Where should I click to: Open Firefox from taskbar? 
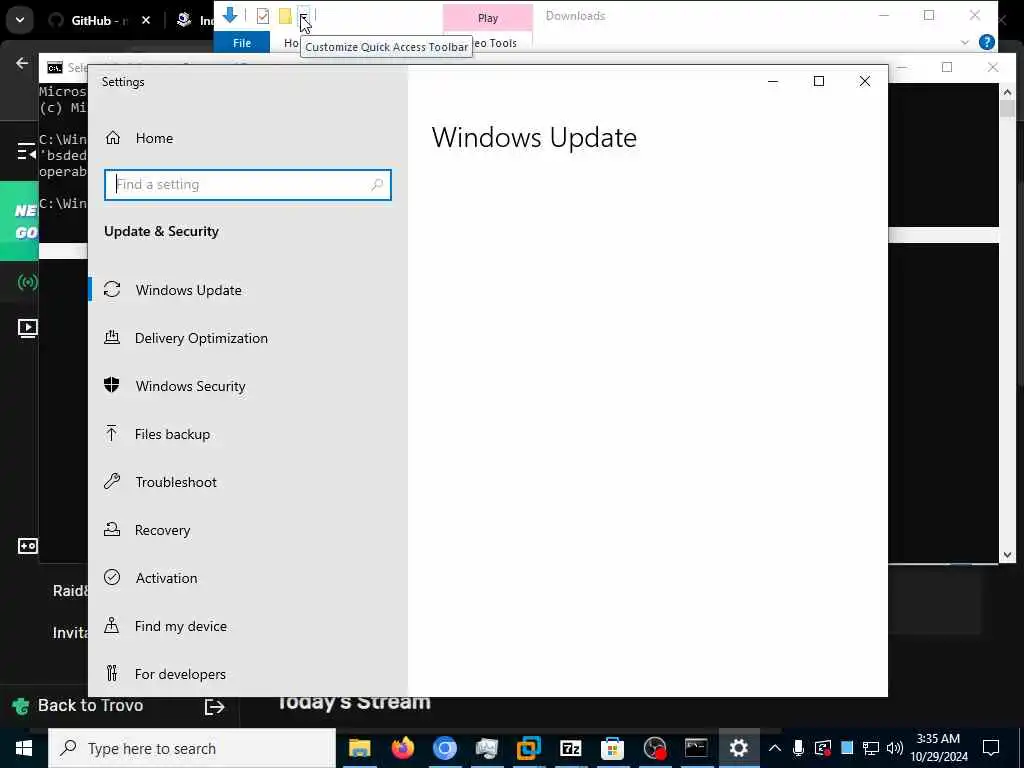402,748
